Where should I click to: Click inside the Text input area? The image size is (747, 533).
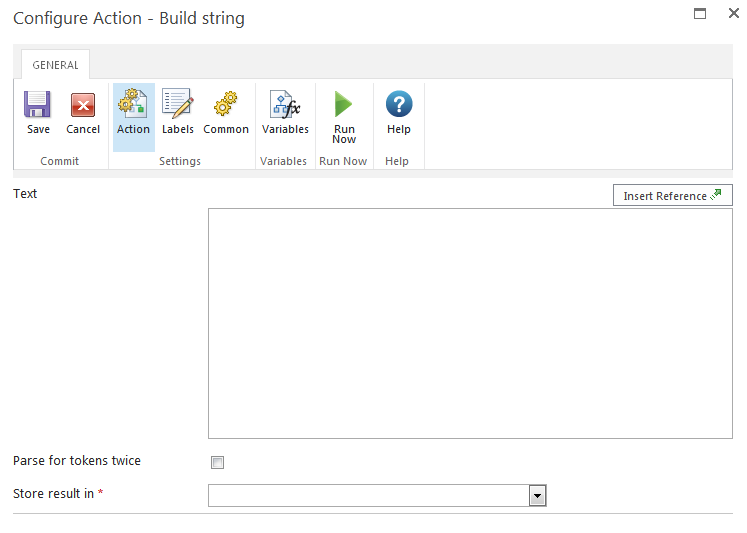pos(470,323)
